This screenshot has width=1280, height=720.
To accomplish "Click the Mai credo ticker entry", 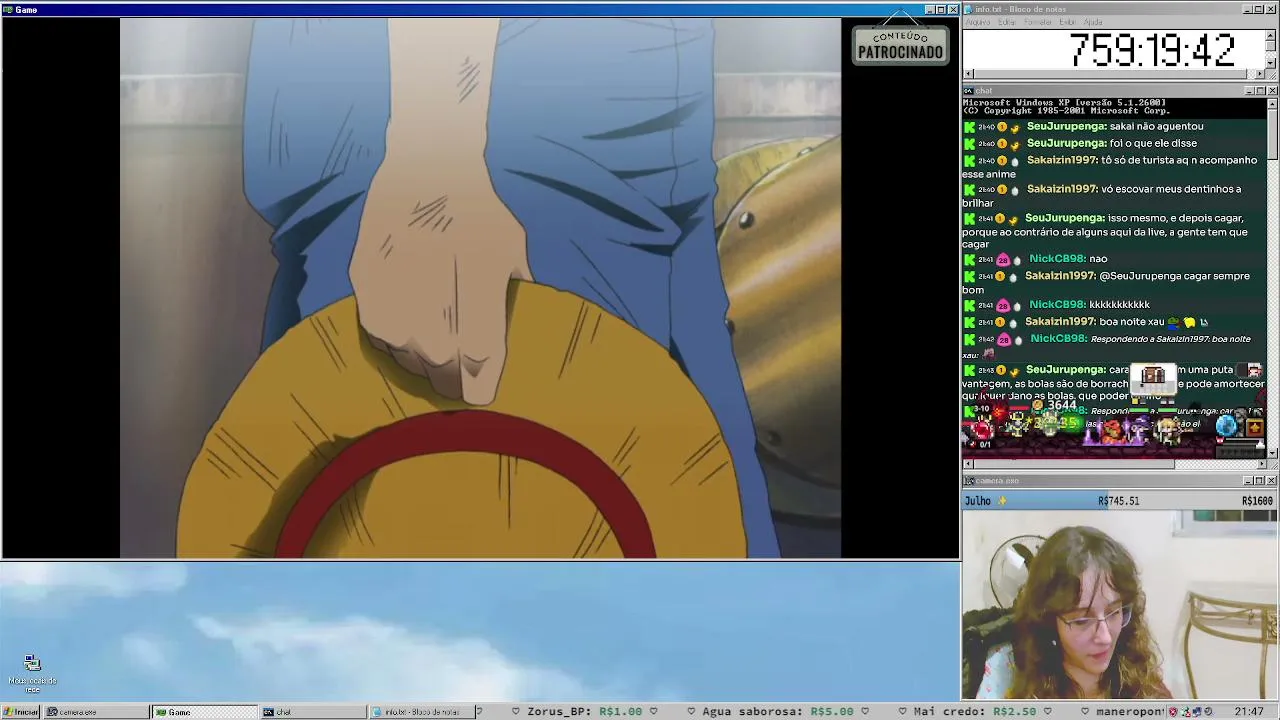I will coord(976,712).
